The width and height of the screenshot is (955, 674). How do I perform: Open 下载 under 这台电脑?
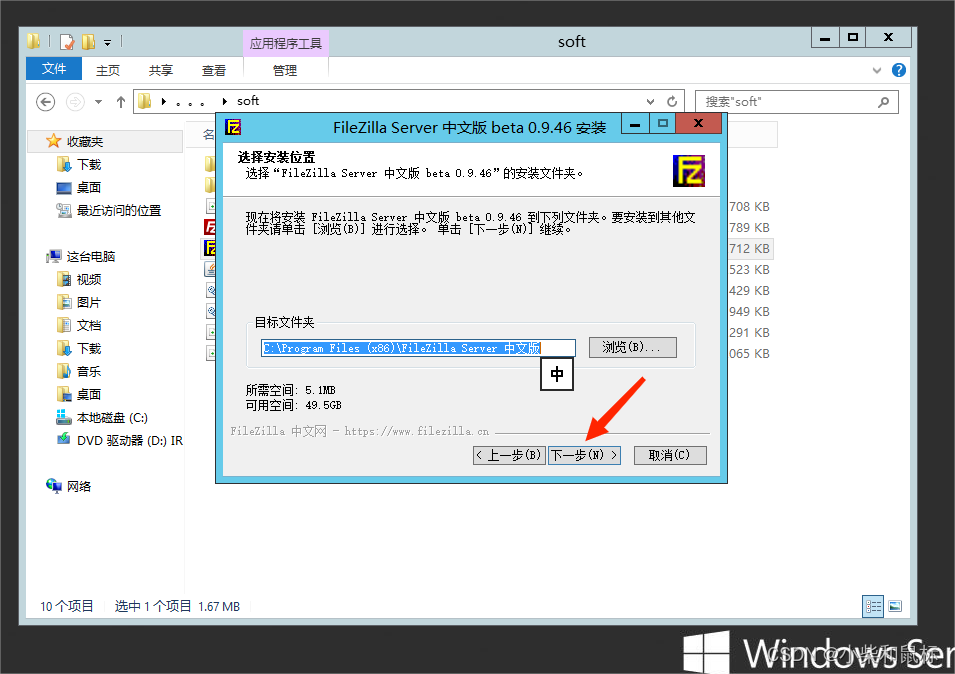pyautogui.click(x=89, y=348)
